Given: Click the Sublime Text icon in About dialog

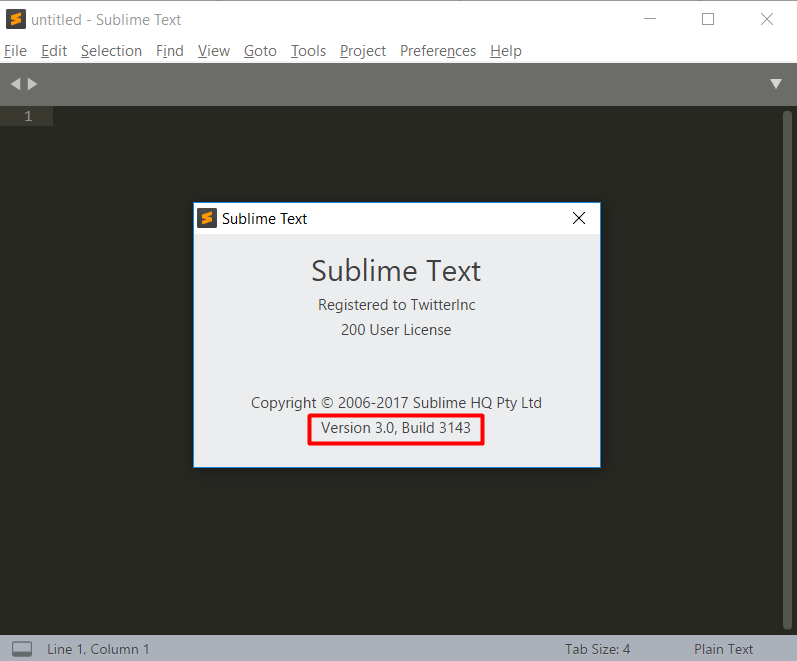Looking at the screenshot, I should (x=207, y=218).
